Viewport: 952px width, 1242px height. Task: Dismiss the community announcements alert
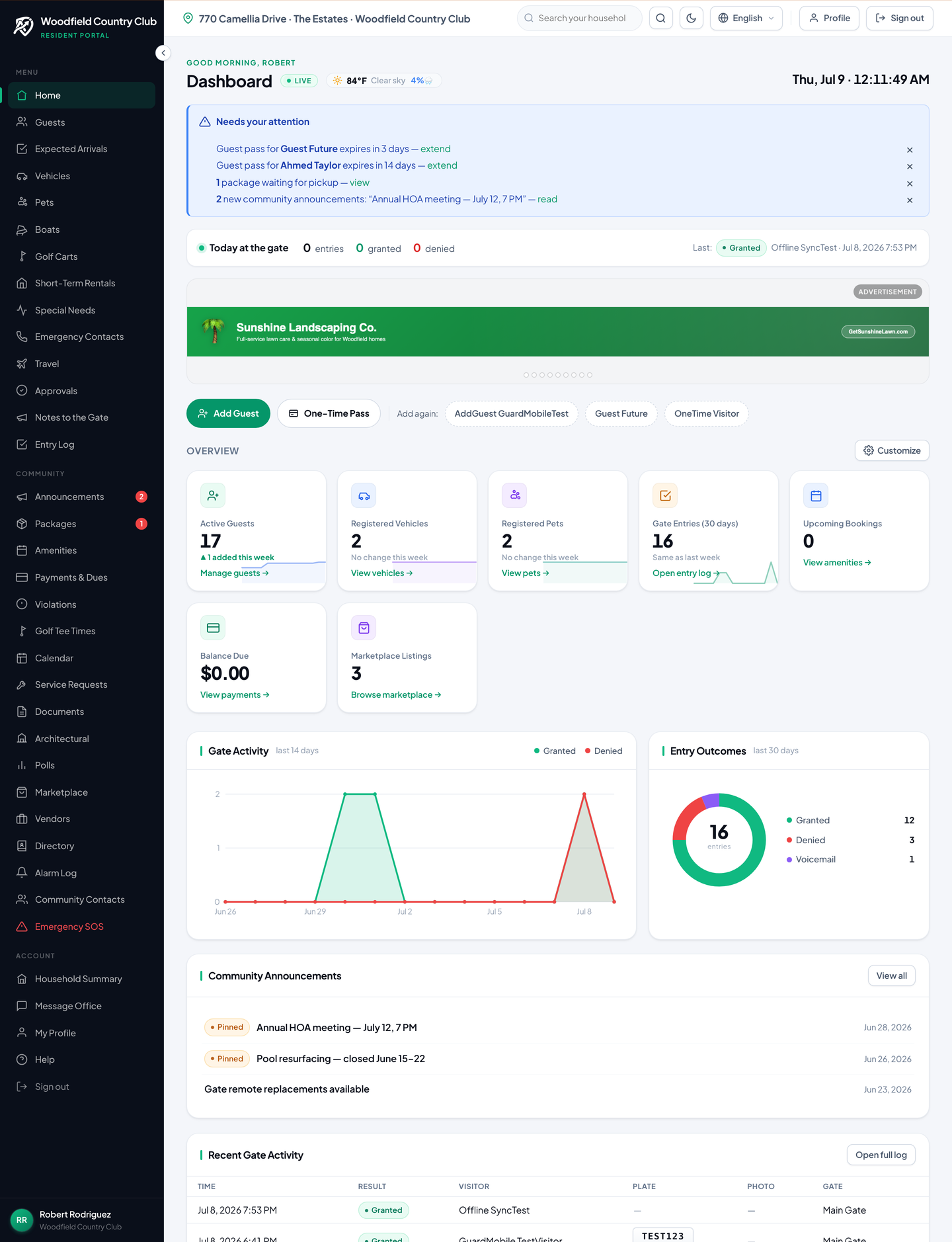tap(910, 200)
